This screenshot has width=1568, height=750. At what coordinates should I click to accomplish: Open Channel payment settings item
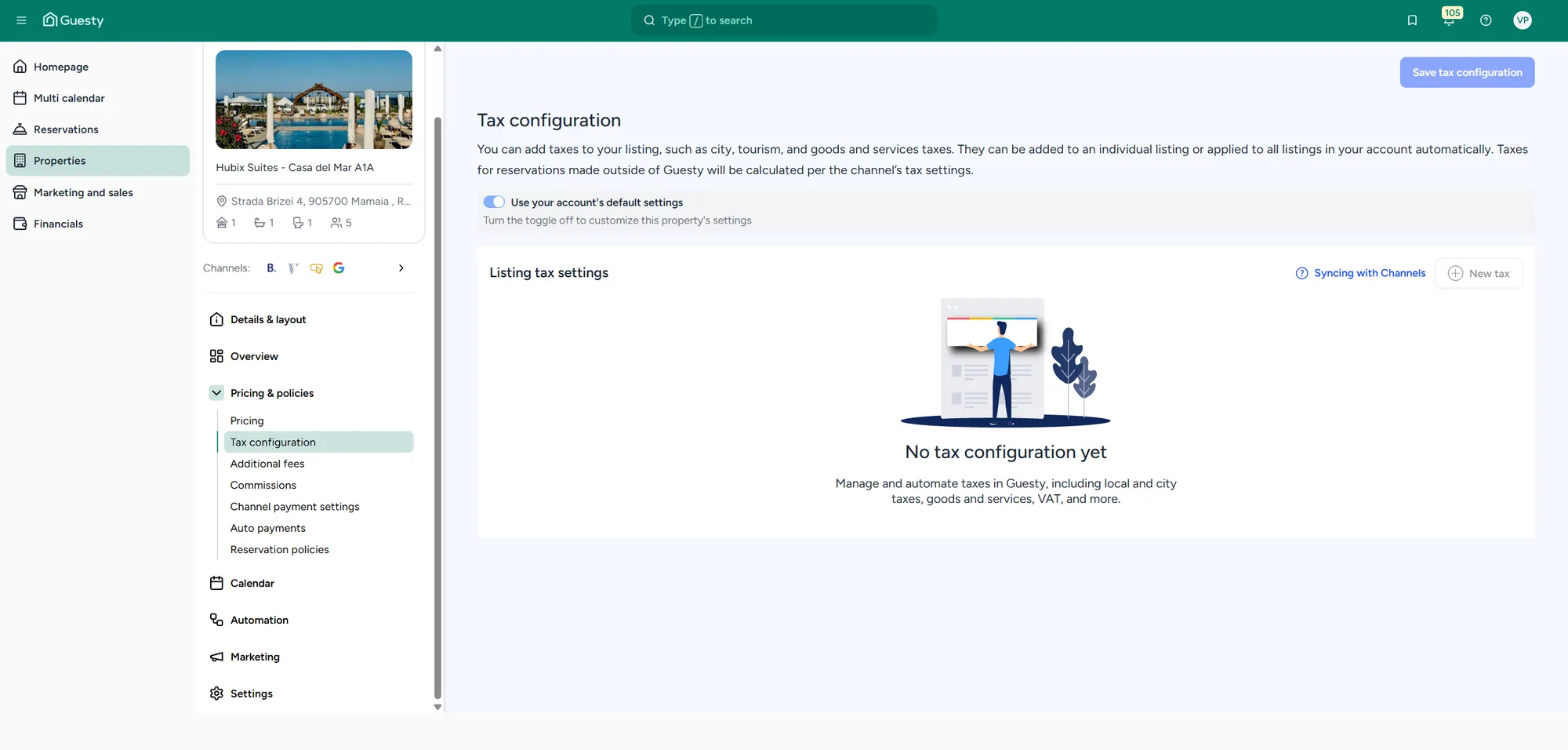coord(295,507)
